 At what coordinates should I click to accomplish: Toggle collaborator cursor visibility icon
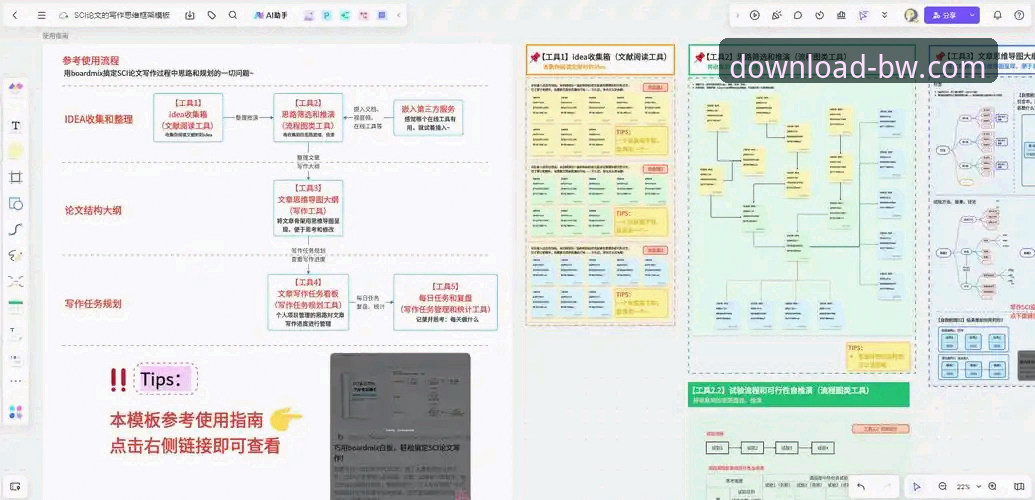pos(863,15)
